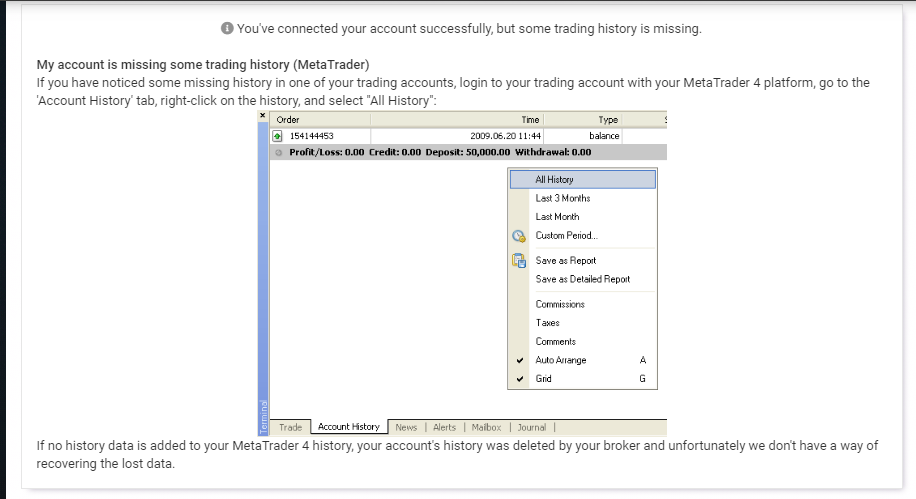Click order number 154144453

[311, 136]
